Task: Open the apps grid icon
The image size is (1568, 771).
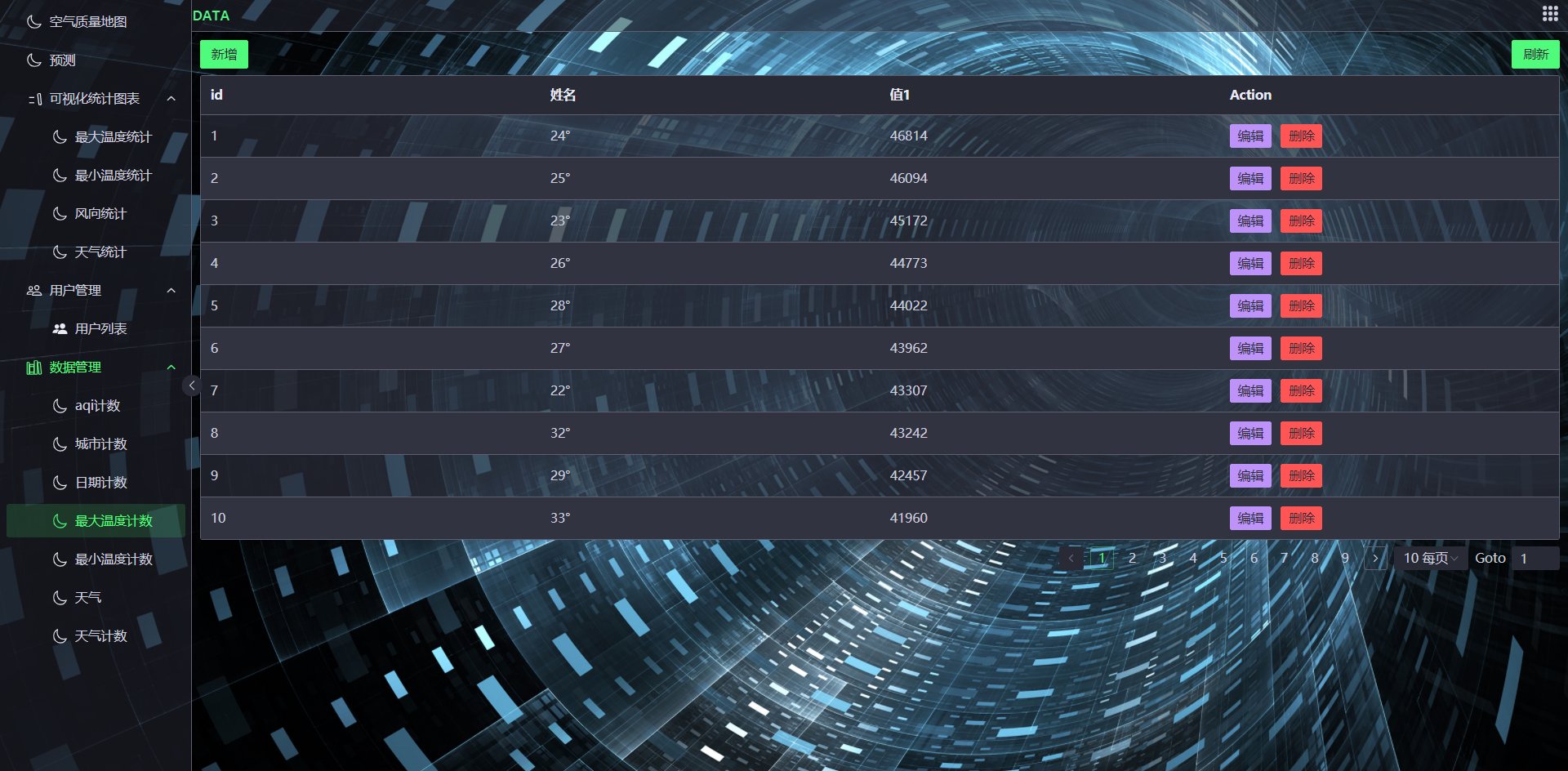Action: click(x=1549, y=13)
